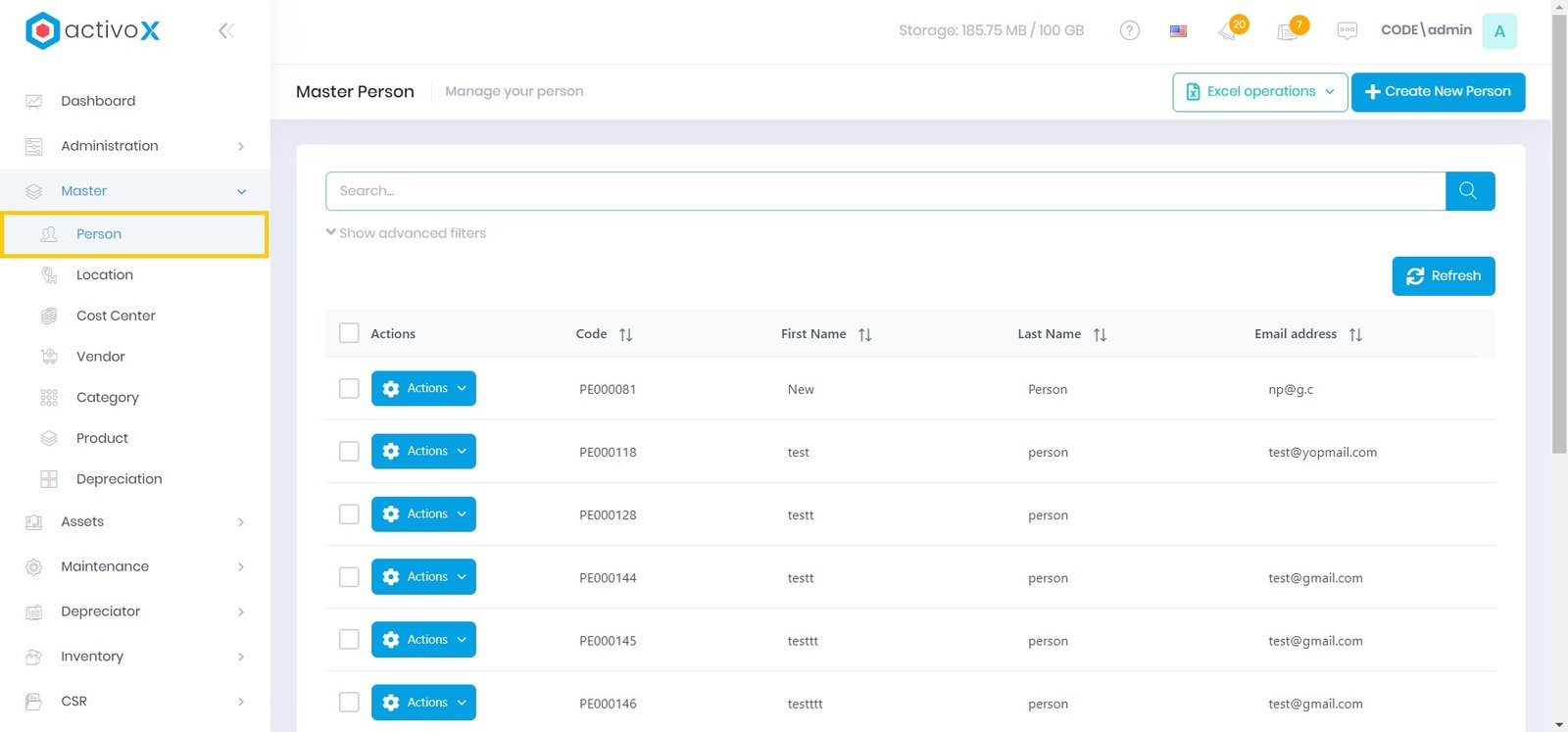Open Location in Master menu

(x=105, y=275)
